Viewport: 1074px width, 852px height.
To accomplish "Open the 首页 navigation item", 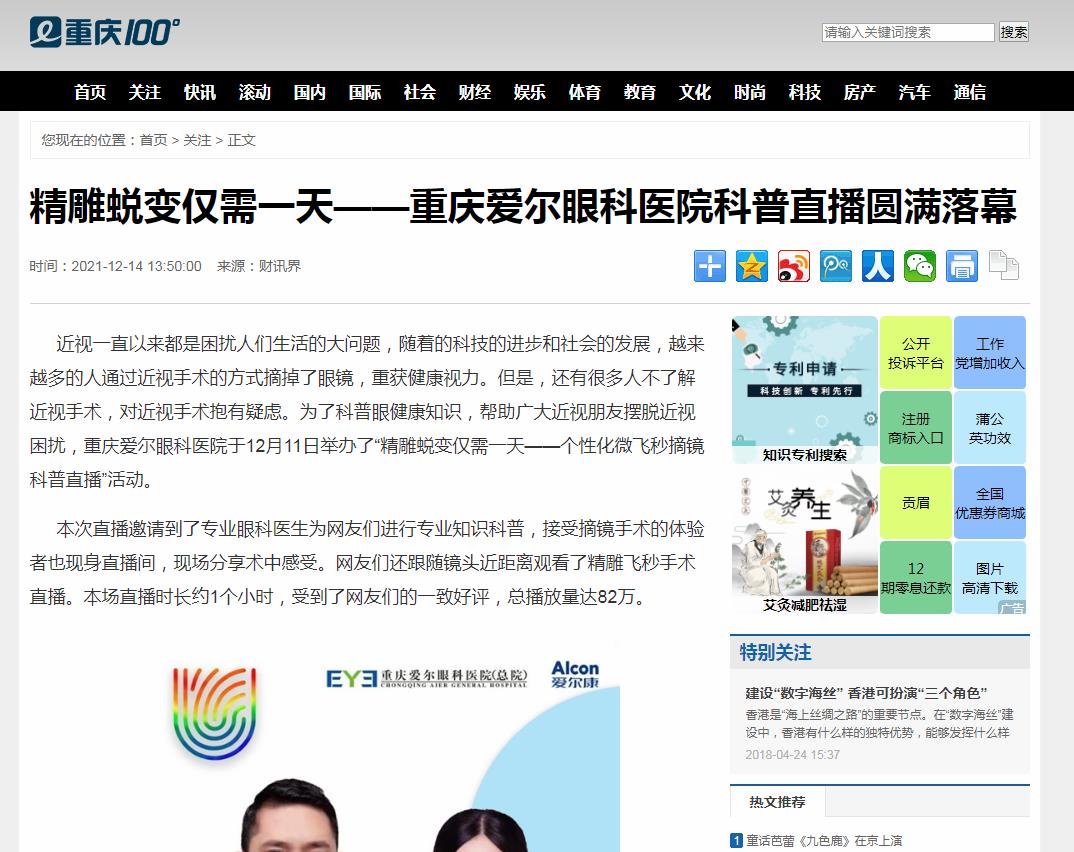I will click(x=90, y=92).
